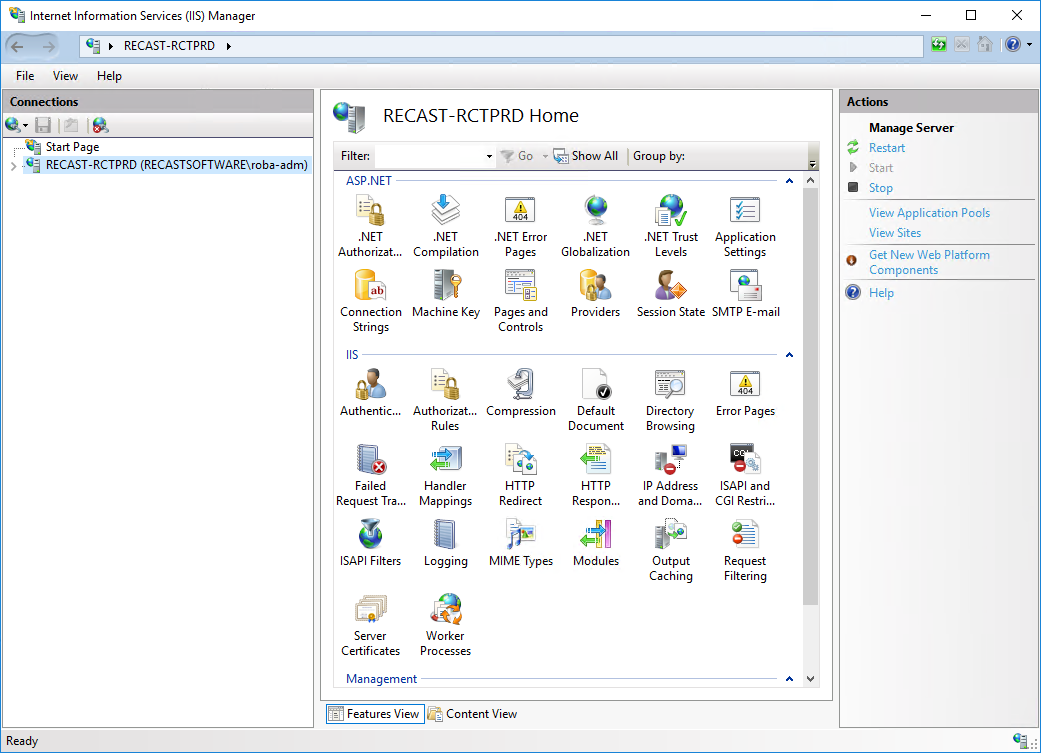This screenshot has height=753, width=1041.
Task: Collapse the Management group
Action: click(789, 679)
